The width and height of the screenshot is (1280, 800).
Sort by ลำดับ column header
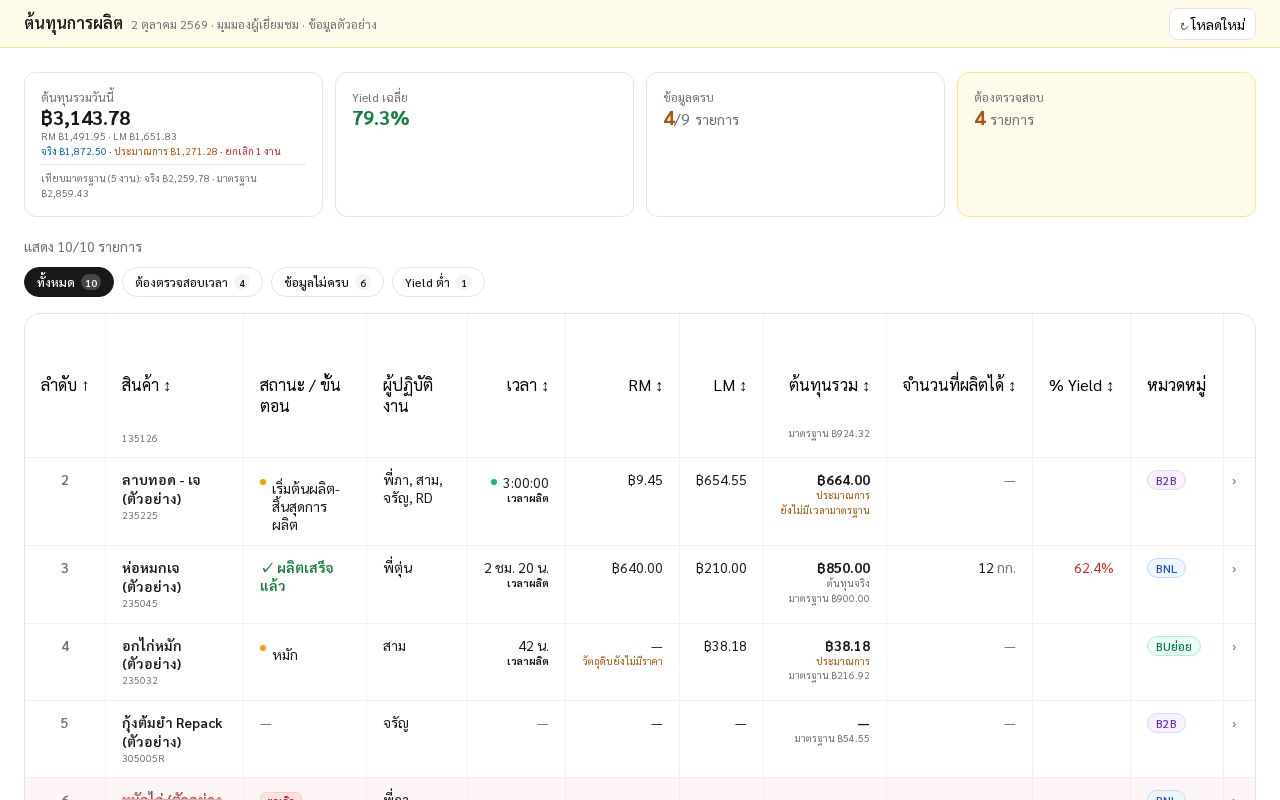pos(65,385)
